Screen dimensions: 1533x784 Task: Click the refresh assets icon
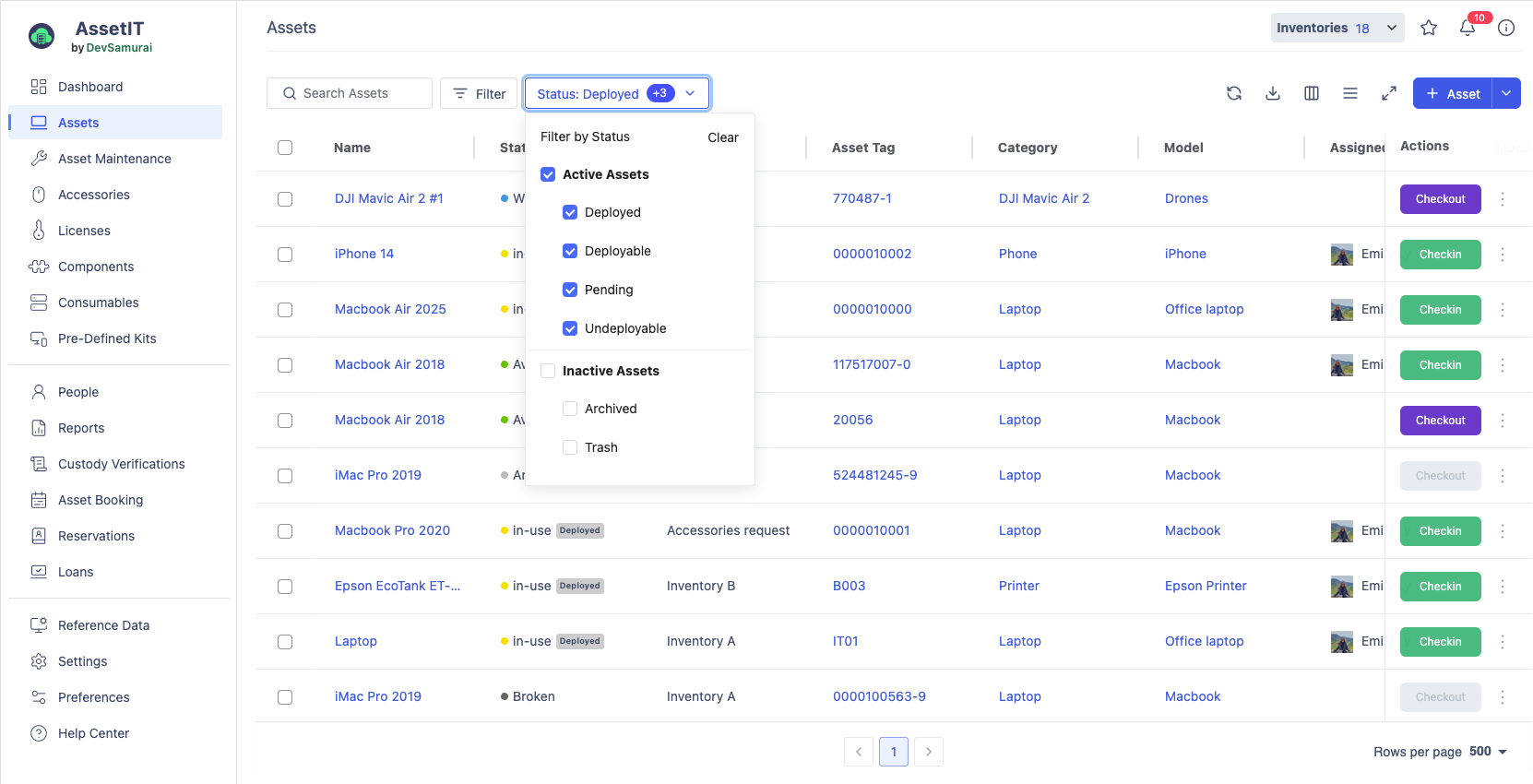[1234, 93]
